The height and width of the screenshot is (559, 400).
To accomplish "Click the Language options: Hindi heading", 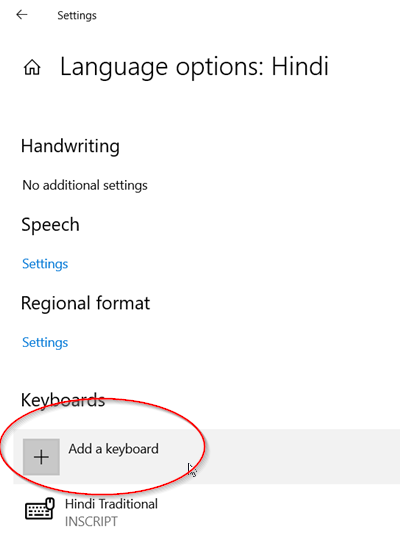I will click(x=194, y=67).
